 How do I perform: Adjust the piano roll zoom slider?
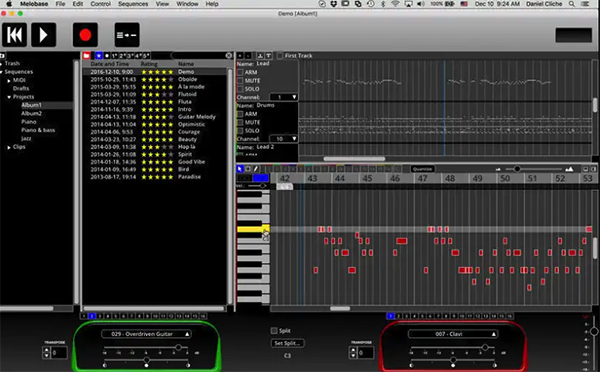click(517, 169)
